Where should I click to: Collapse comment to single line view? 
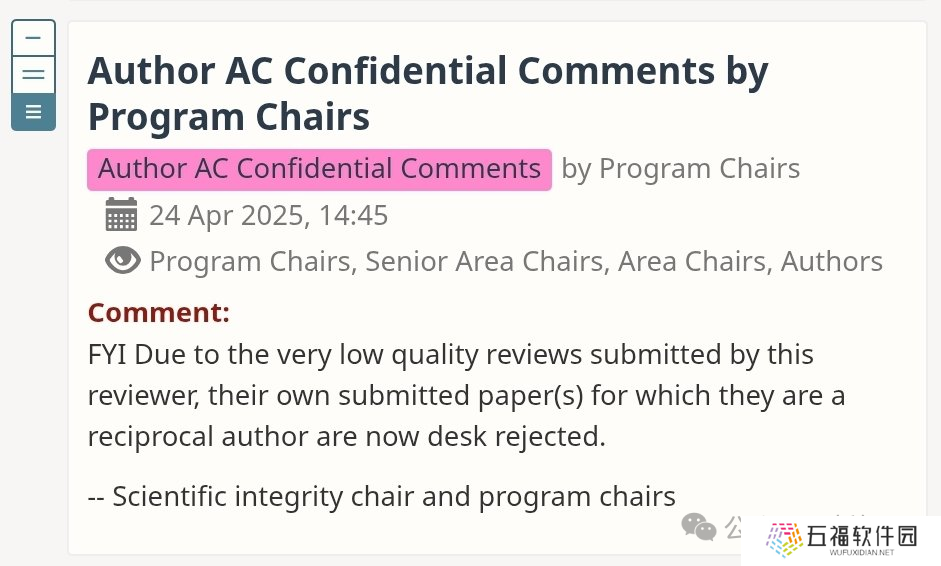coord(34,38)
